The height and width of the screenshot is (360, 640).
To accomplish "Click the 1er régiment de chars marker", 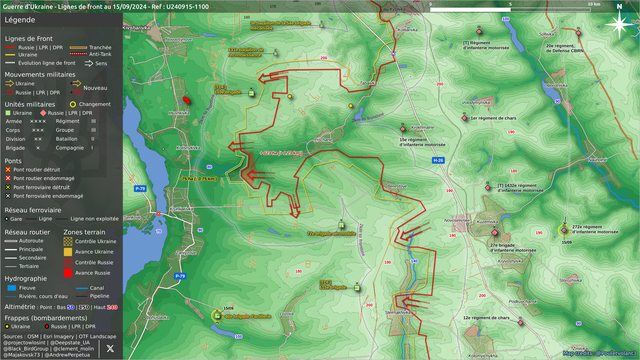I will (464, 118).
